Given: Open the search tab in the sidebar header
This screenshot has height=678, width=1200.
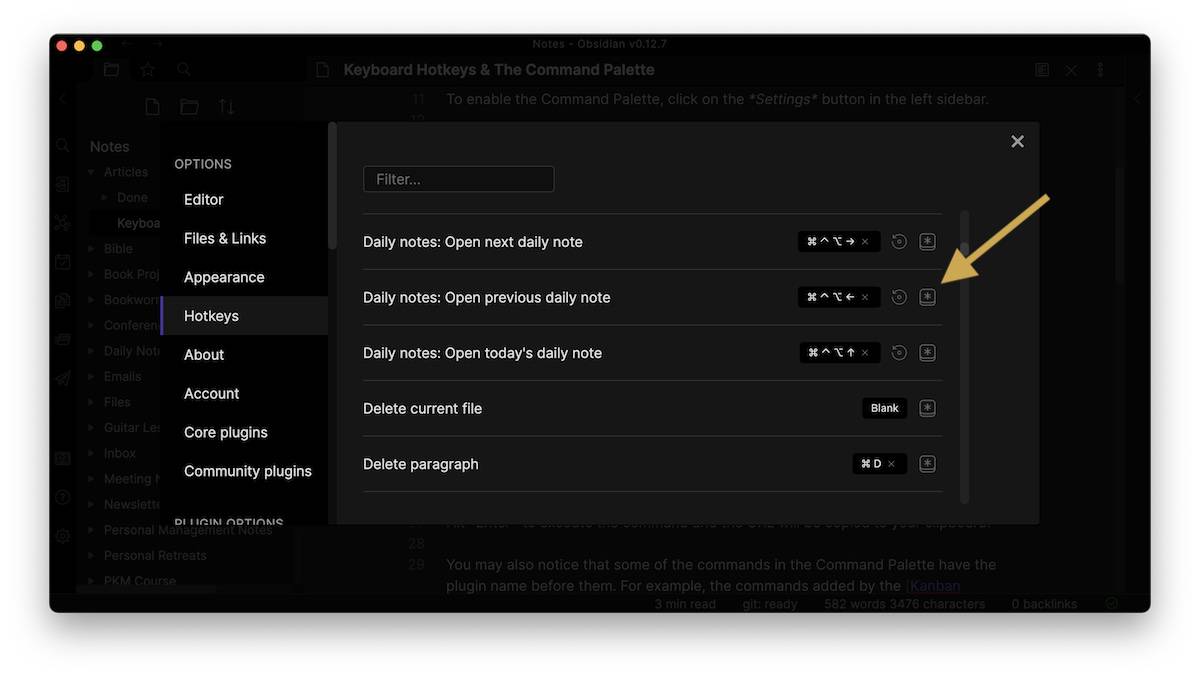Looking at the screenshot, I should [x=183, y=70].
